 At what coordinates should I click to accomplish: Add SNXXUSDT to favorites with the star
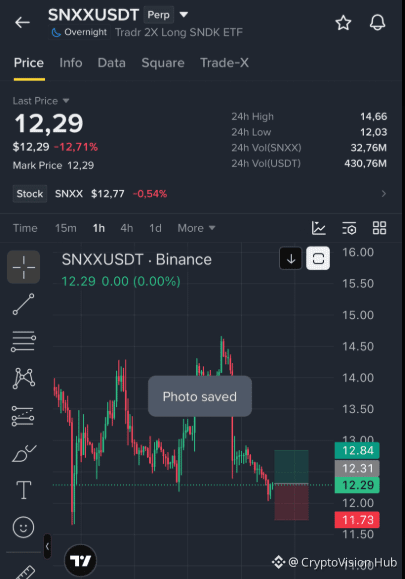pyautogui.click(x=343, y=23)
